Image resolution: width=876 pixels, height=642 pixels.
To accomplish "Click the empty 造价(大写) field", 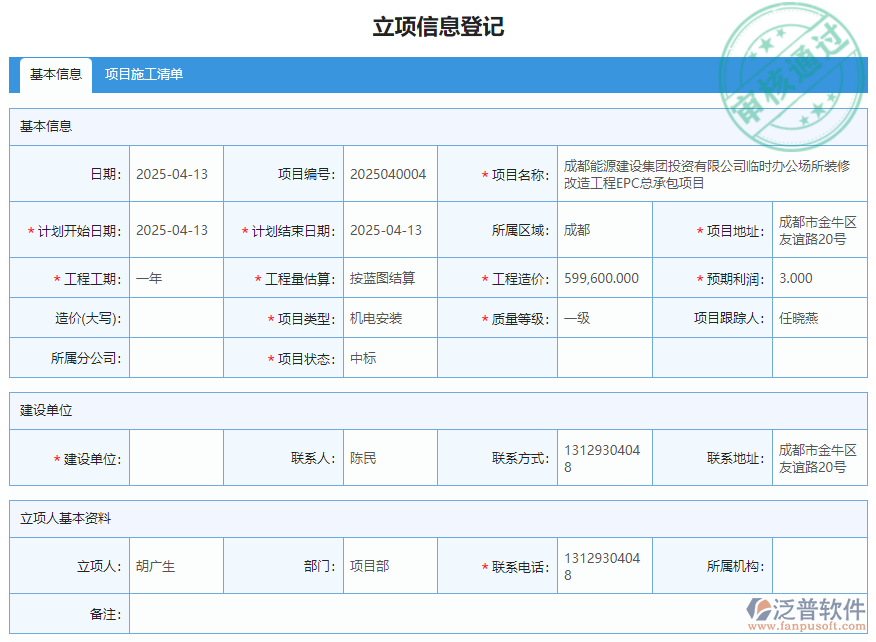I will pos(176,318).
